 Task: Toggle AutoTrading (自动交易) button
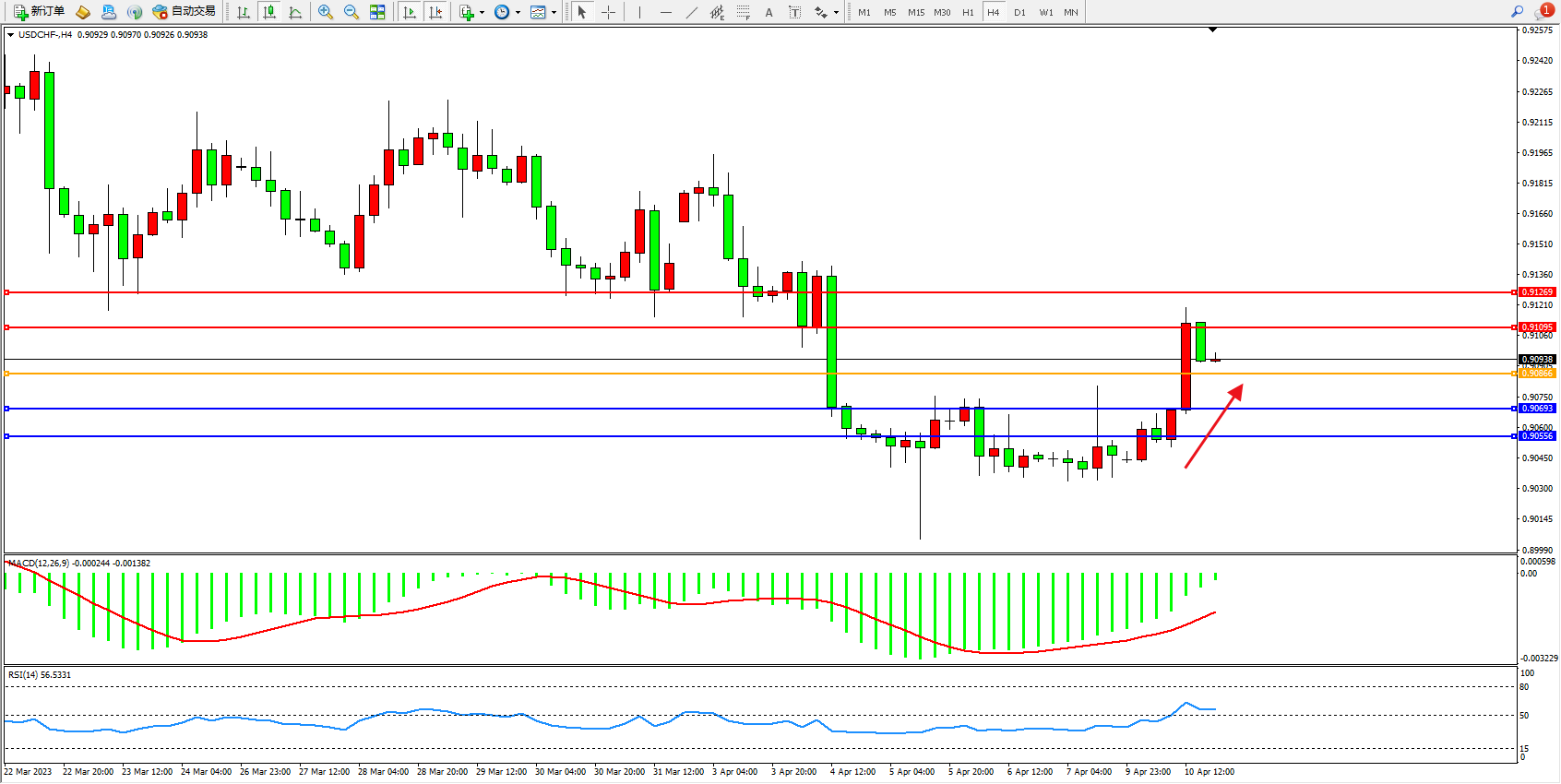tap(184, 12)
